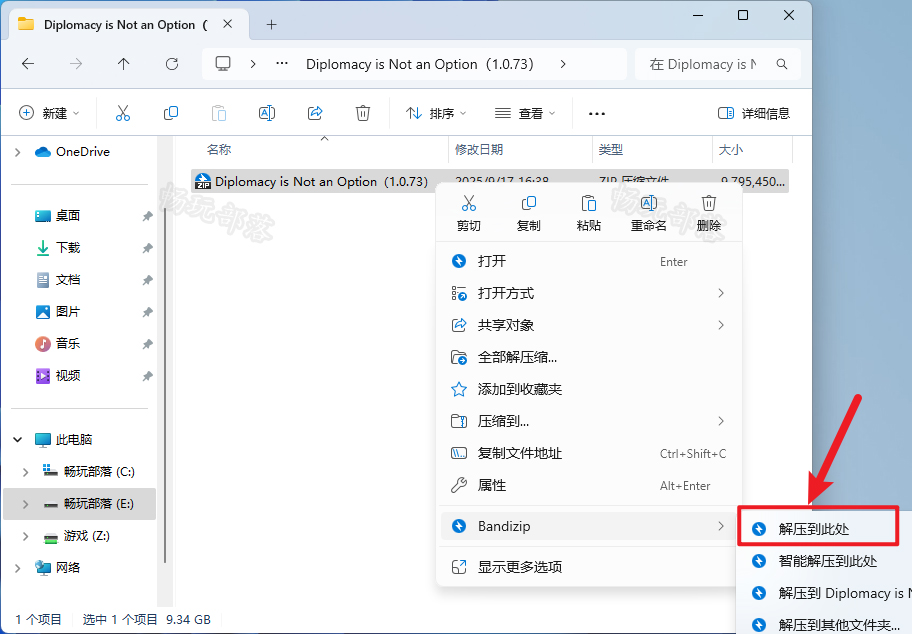This screenshot has height=634, width=912.
Task: Choose 全部解压缩... entry
Action: pos(589,357)
